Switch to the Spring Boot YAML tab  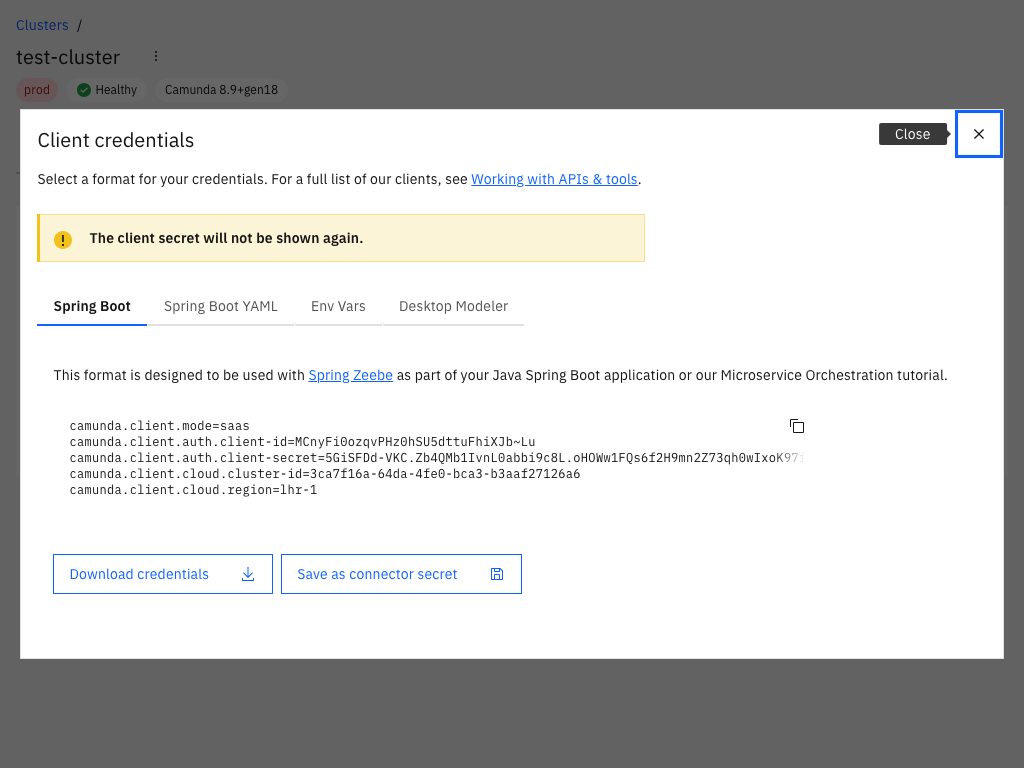click(221, 306)
